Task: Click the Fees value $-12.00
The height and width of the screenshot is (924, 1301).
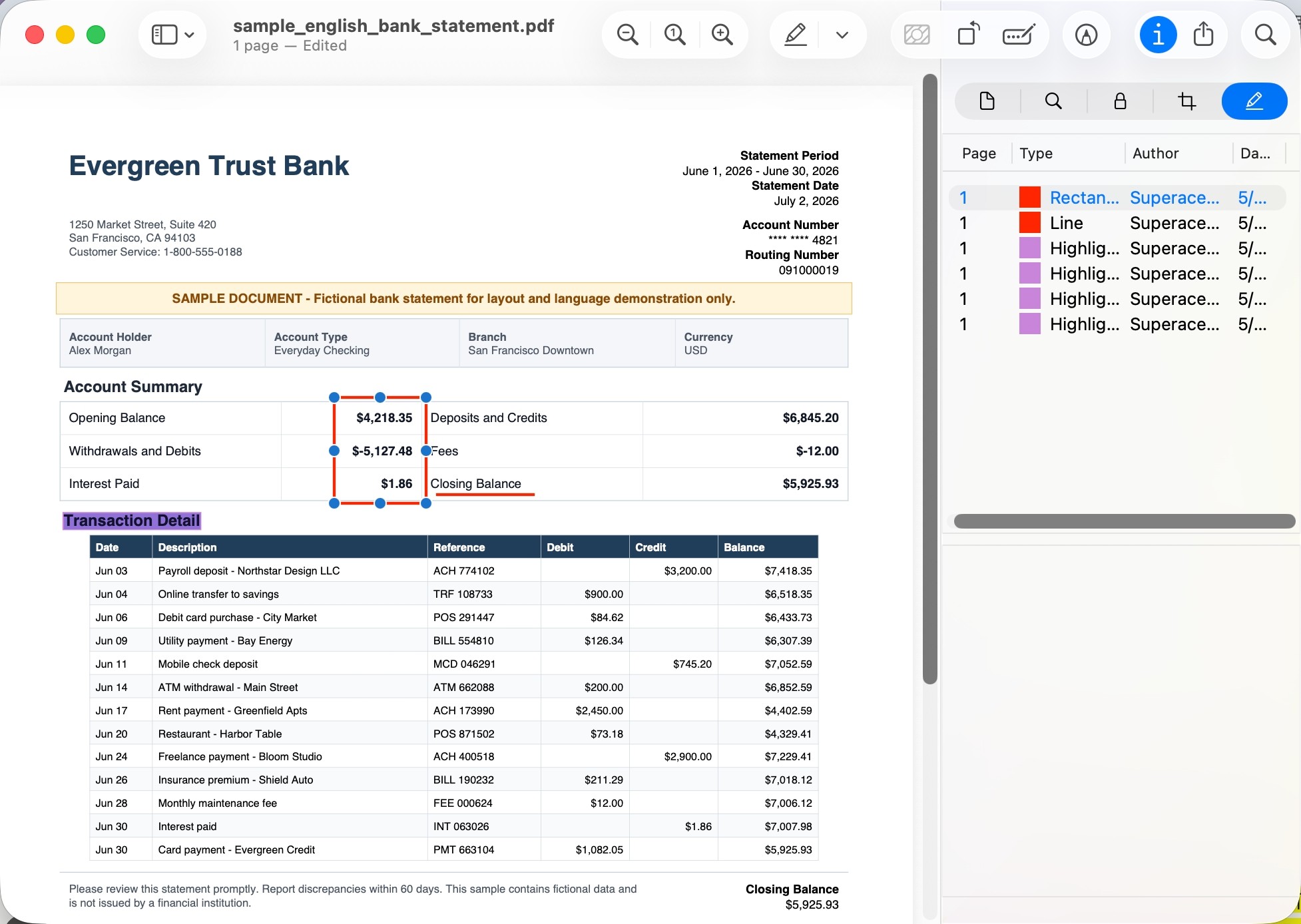Action: (817, 451)
